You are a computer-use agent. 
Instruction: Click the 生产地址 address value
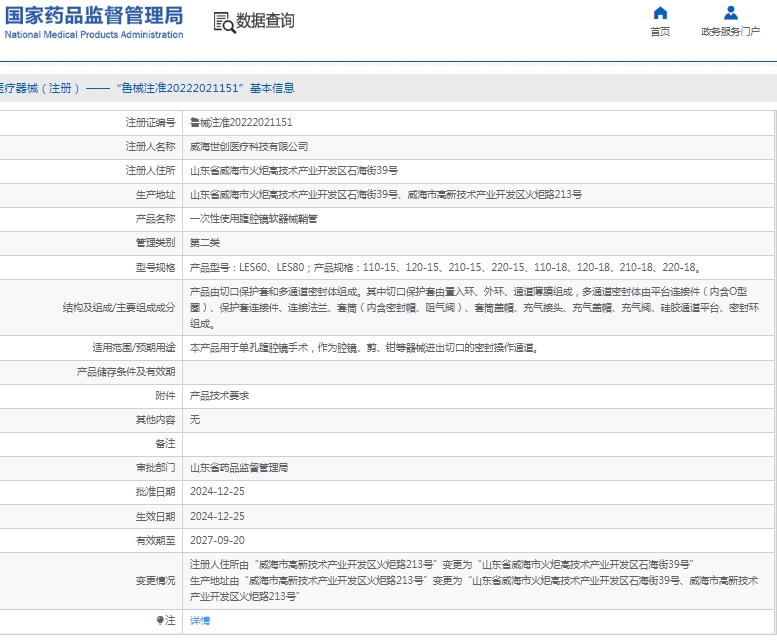pos(386,195)
